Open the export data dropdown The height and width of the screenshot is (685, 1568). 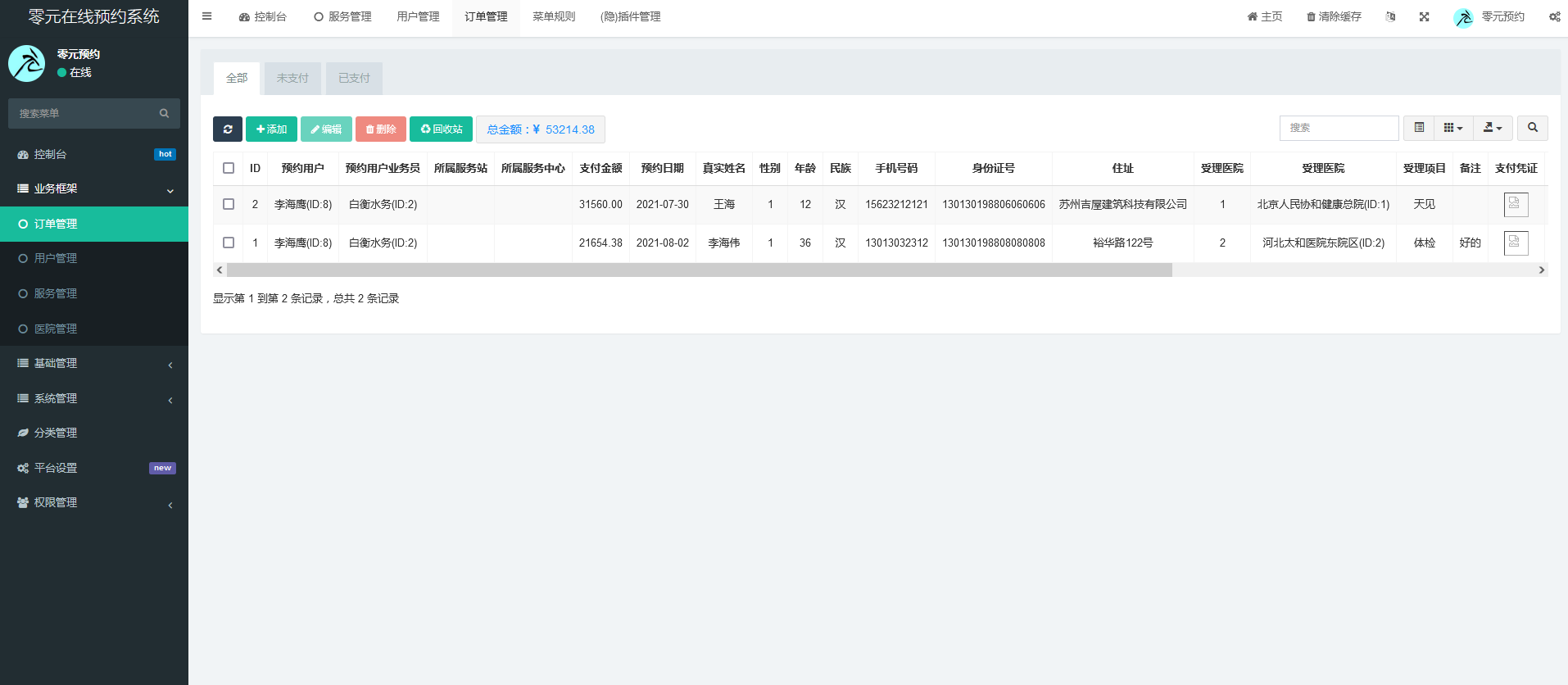coord(1492,128)
